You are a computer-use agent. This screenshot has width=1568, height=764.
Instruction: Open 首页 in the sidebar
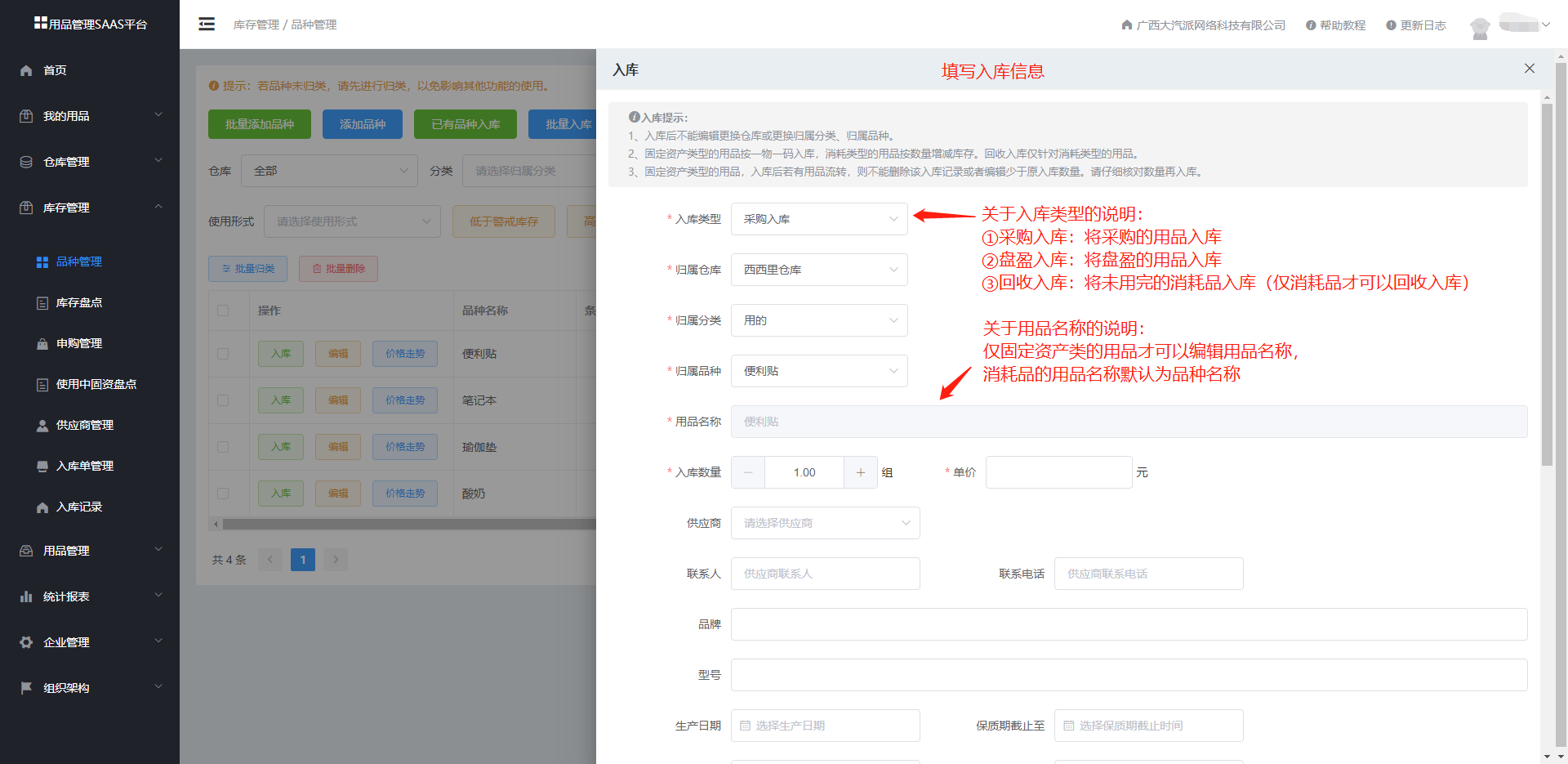click(x=90, y=70)
